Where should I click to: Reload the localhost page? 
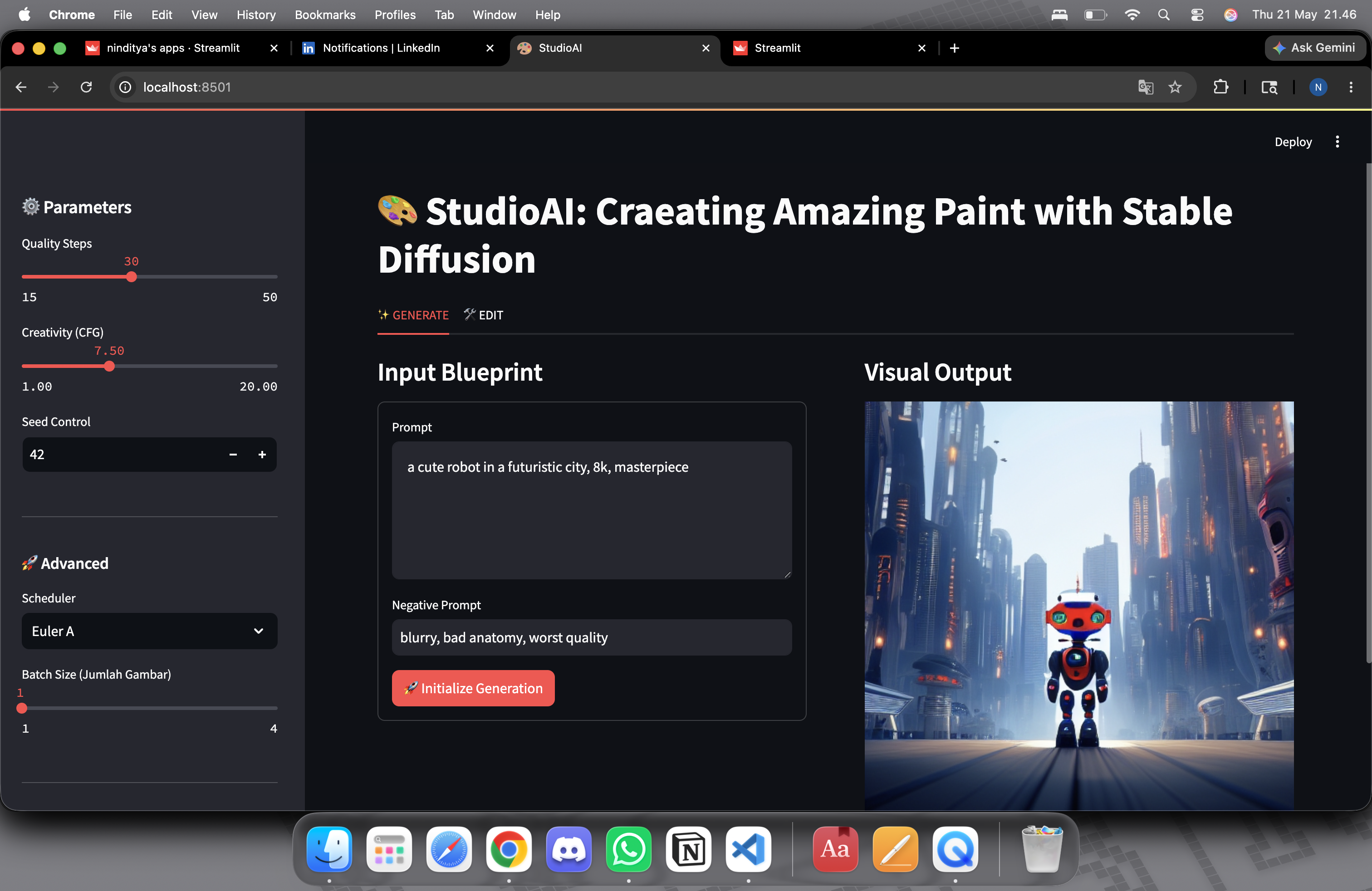pos(86,87)
